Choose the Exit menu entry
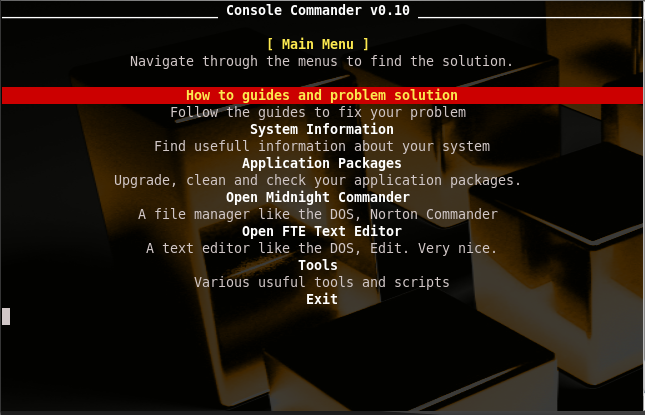Screen dimensions: 645x415 click(x=322, y=299)
